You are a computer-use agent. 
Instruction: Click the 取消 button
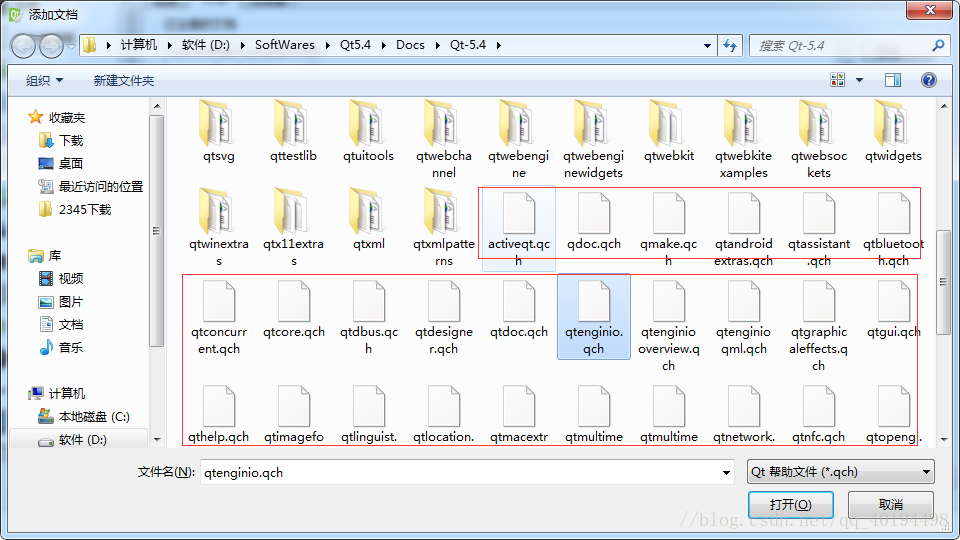click(891, 504)
